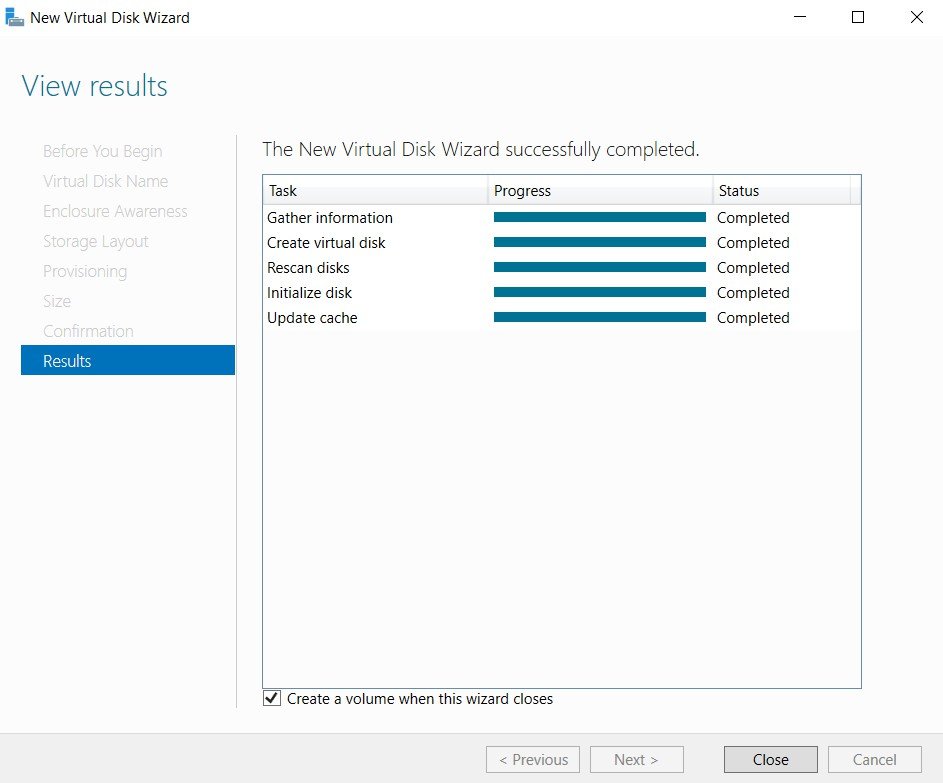Click the Initialize disk progress bar

tap(600, 292)
